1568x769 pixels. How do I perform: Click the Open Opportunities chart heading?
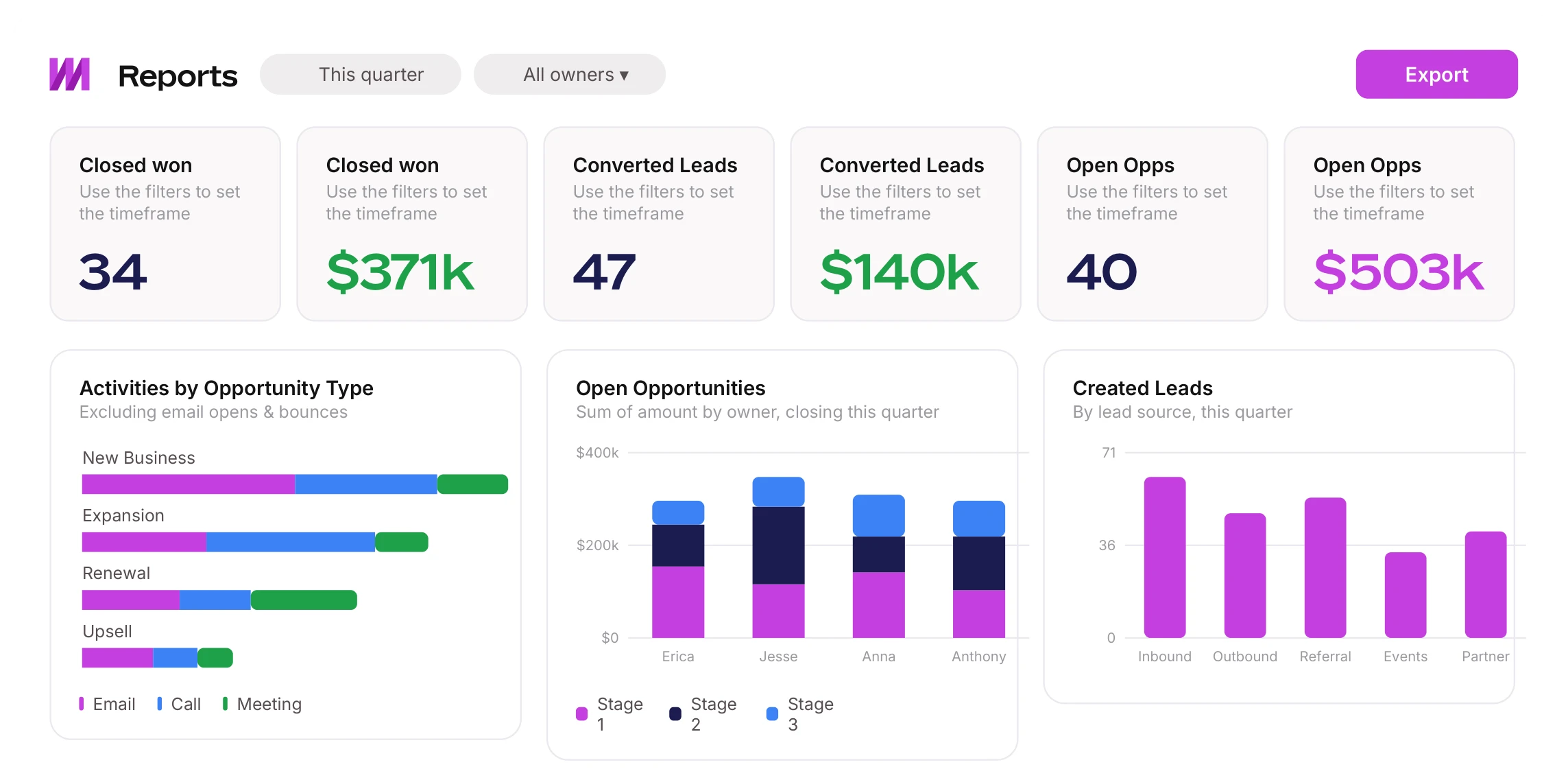(x=671, y=388)
